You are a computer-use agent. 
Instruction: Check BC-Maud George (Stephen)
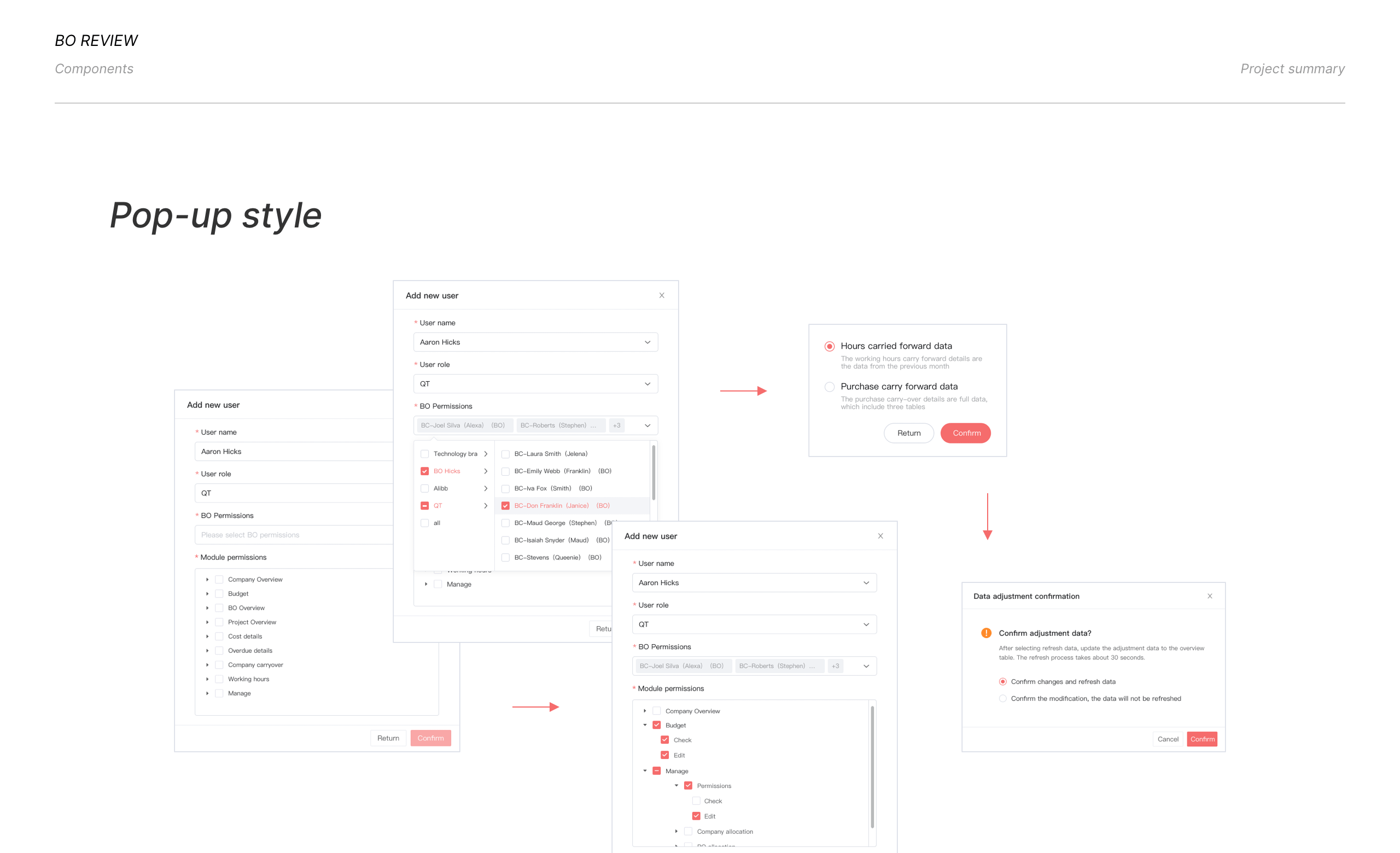point(505,523)
